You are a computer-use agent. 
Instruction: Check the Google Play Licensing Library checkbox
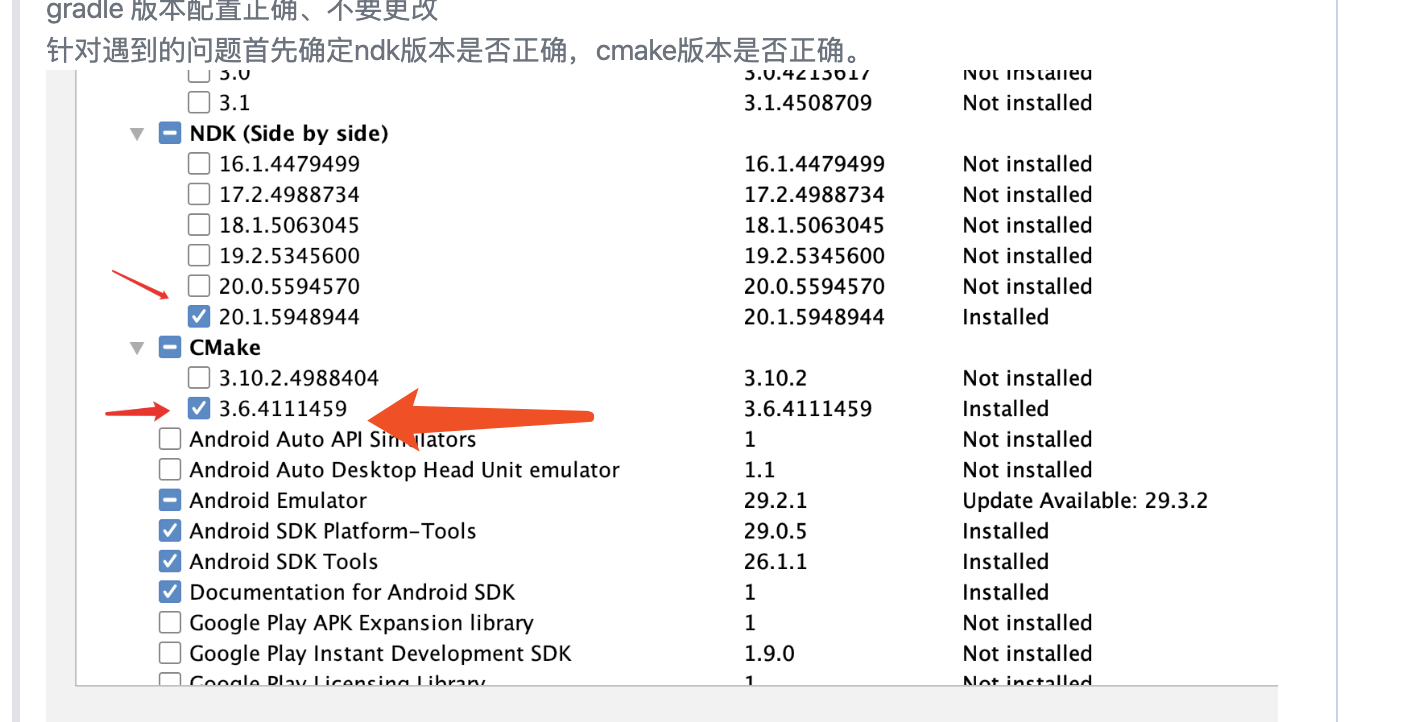tap(170, 681)
